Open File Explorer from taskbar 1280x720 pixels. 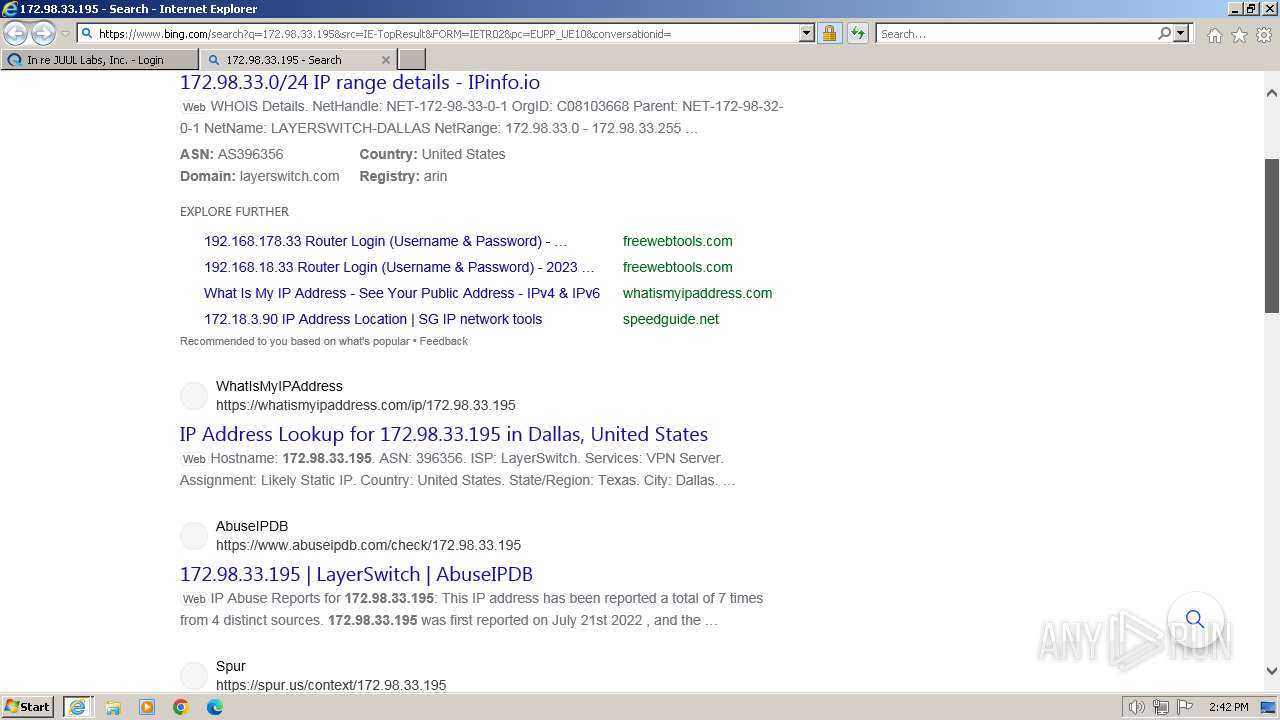113,707
